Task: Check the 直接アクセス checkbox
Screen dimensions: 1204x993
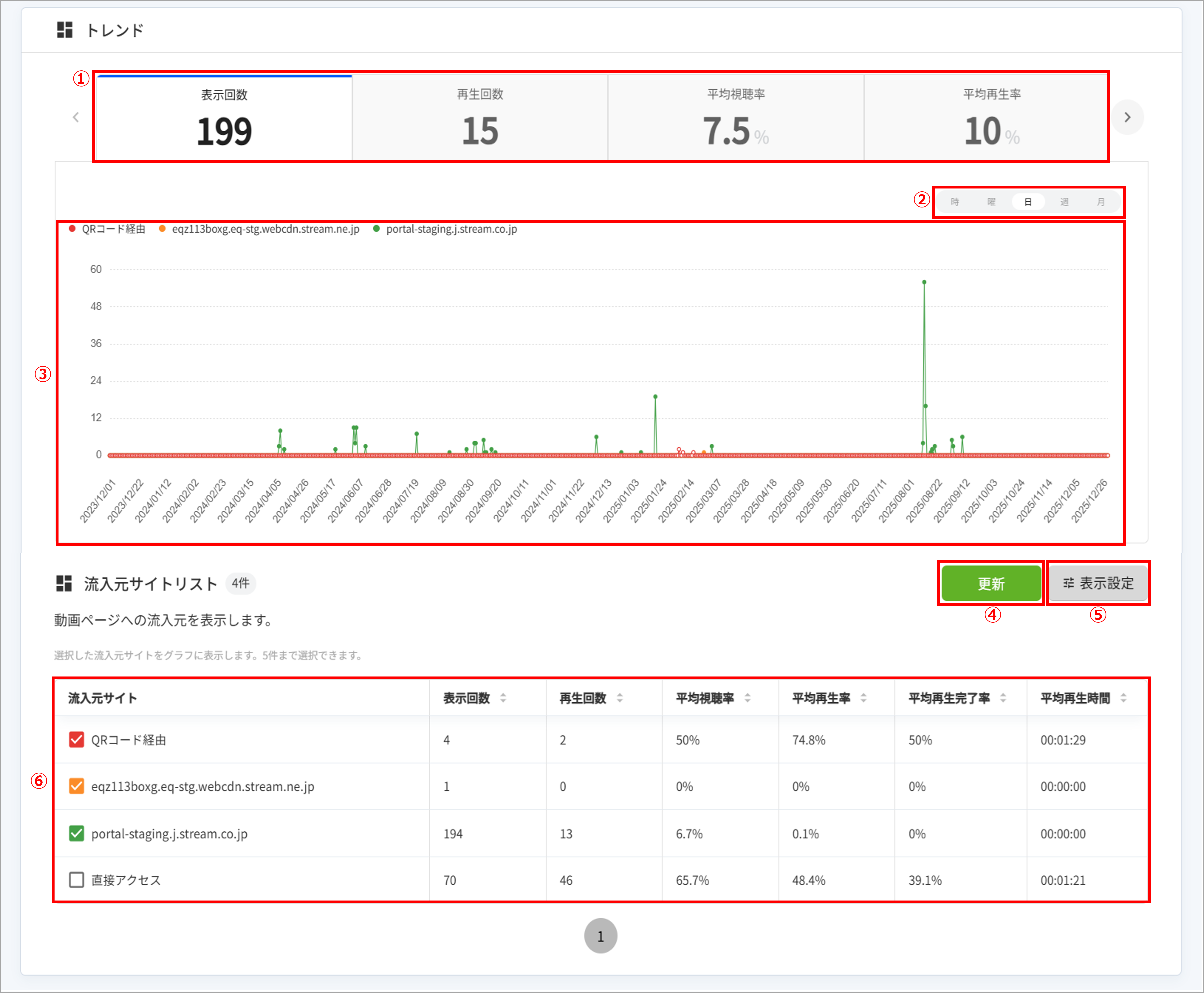Action: (76, 880)
